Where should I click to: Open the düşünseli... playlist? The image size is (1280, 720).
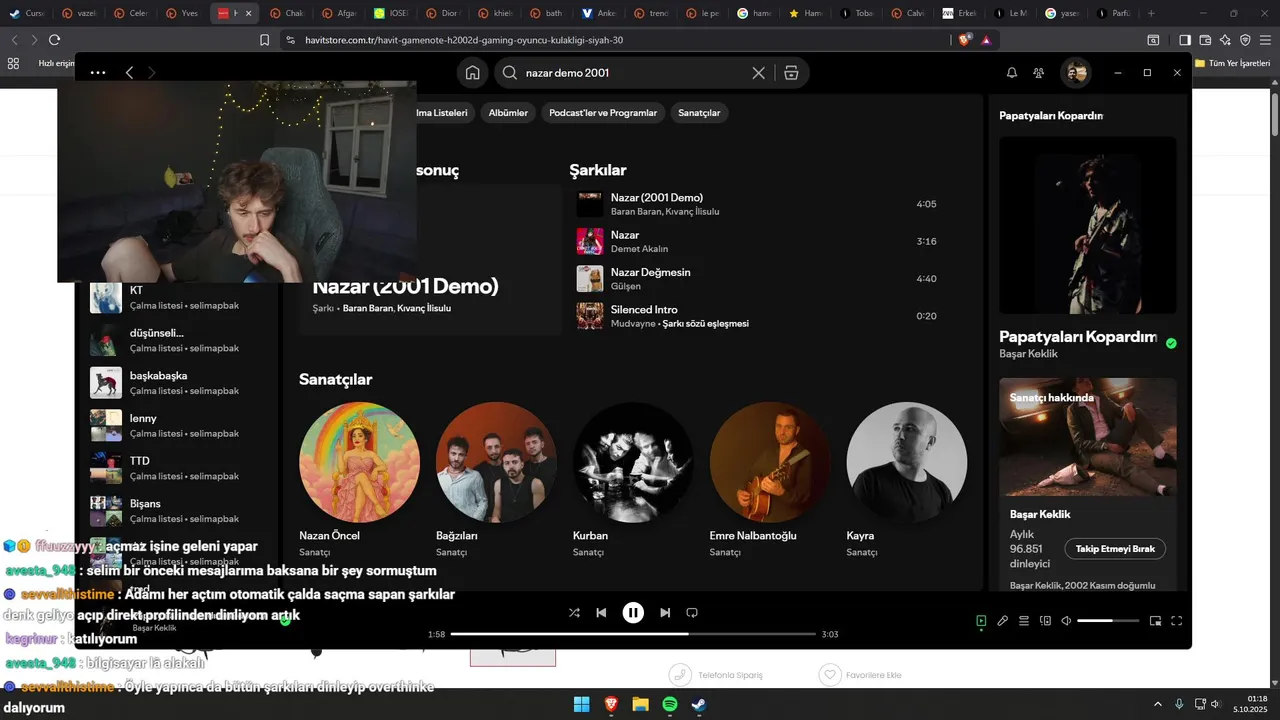pos(178,340)
